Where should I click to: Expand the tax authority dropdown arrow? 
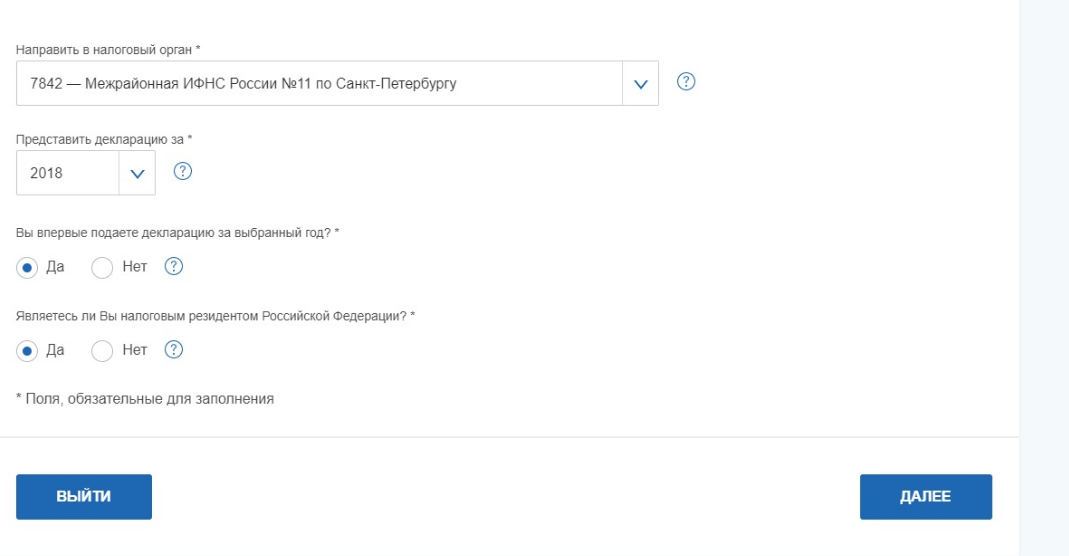pos(640,84)
